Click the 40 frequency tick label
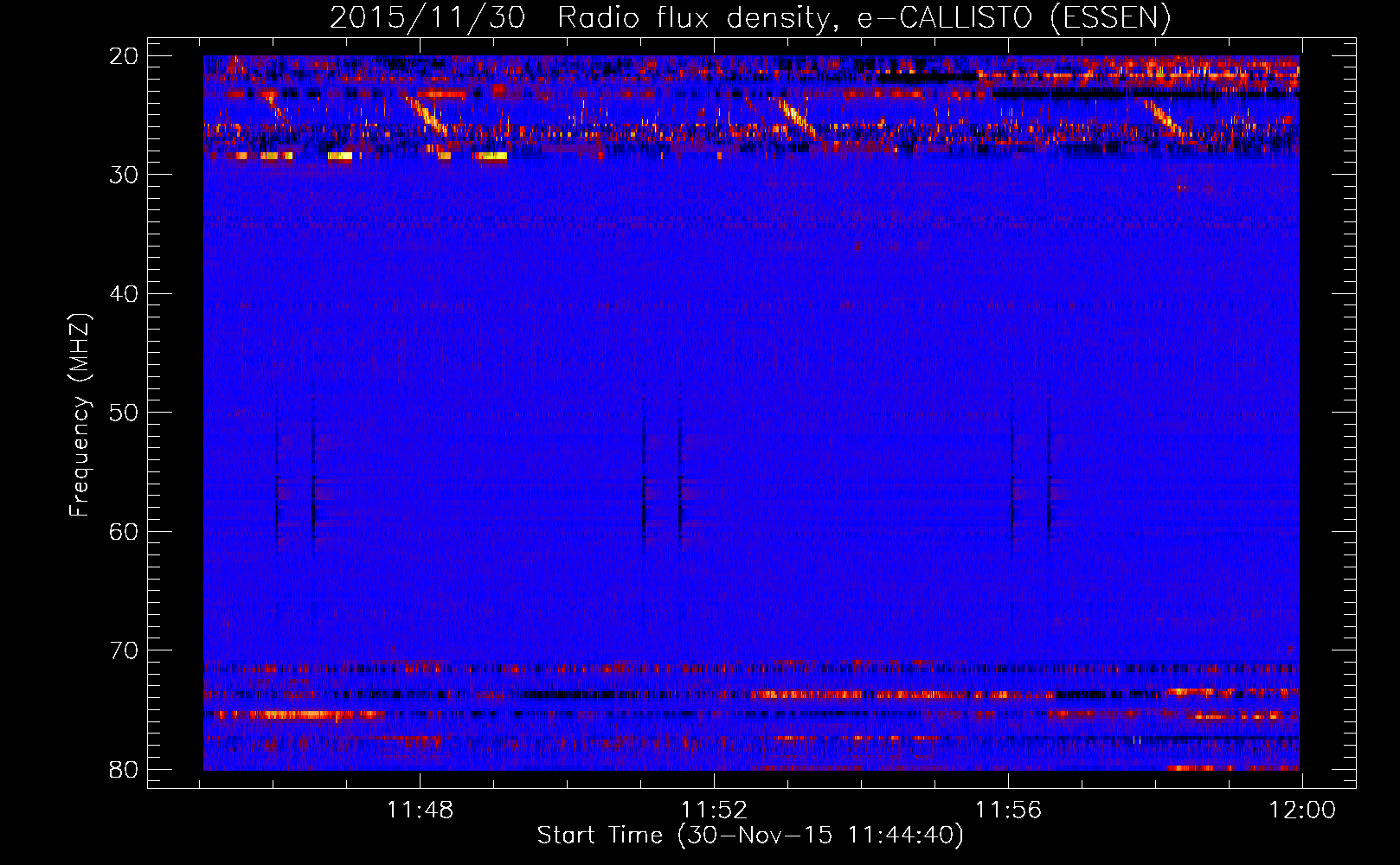The height and width of the screenshot is (865, 1400). 125,294
